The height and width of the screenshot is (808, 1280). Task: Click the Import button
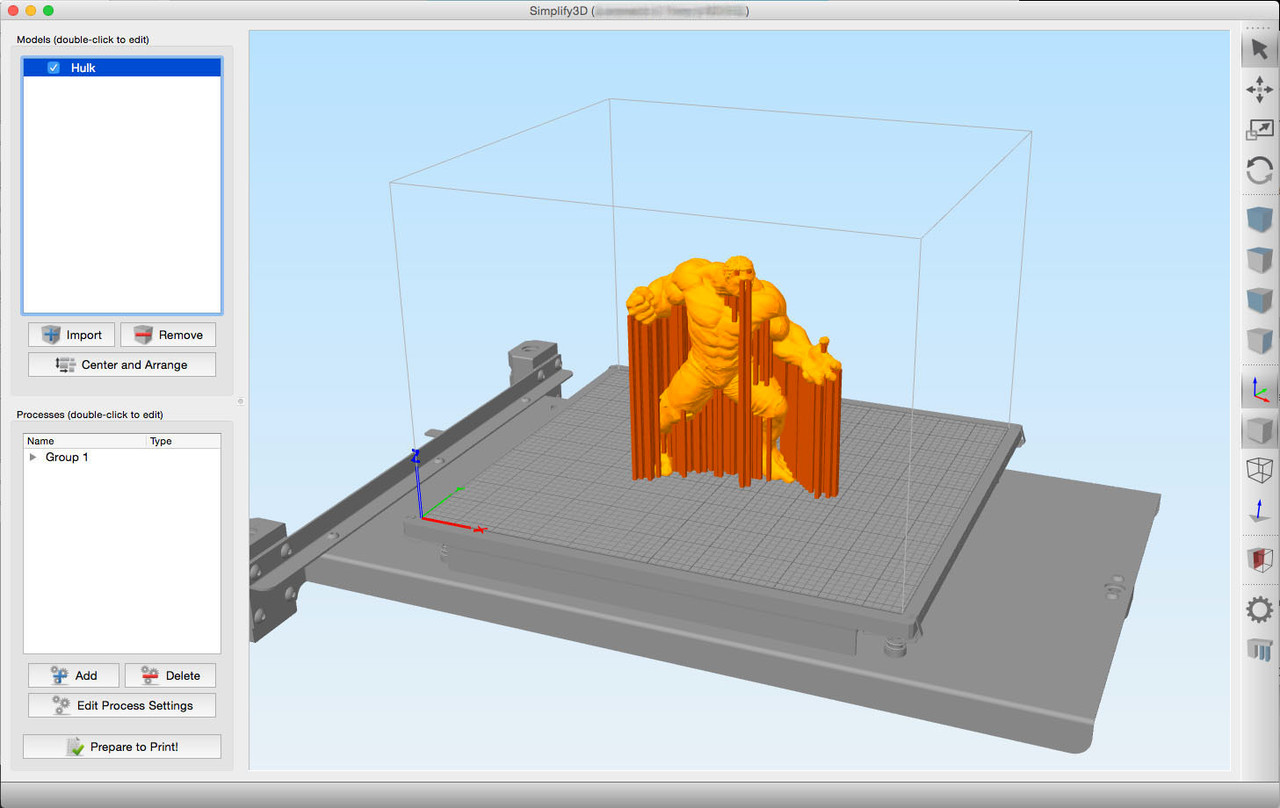71,335
